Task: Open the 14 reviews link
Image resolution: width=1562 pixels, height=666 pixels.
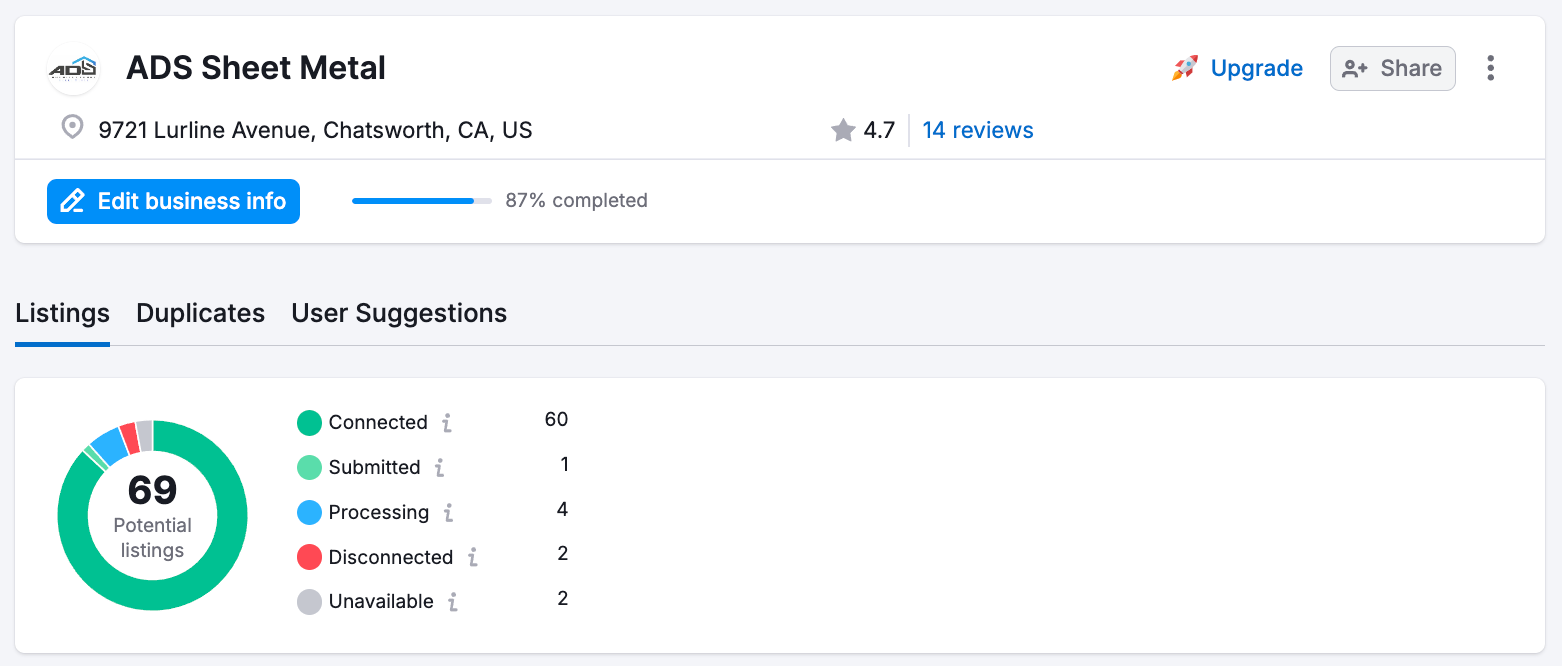Action: 977,130
